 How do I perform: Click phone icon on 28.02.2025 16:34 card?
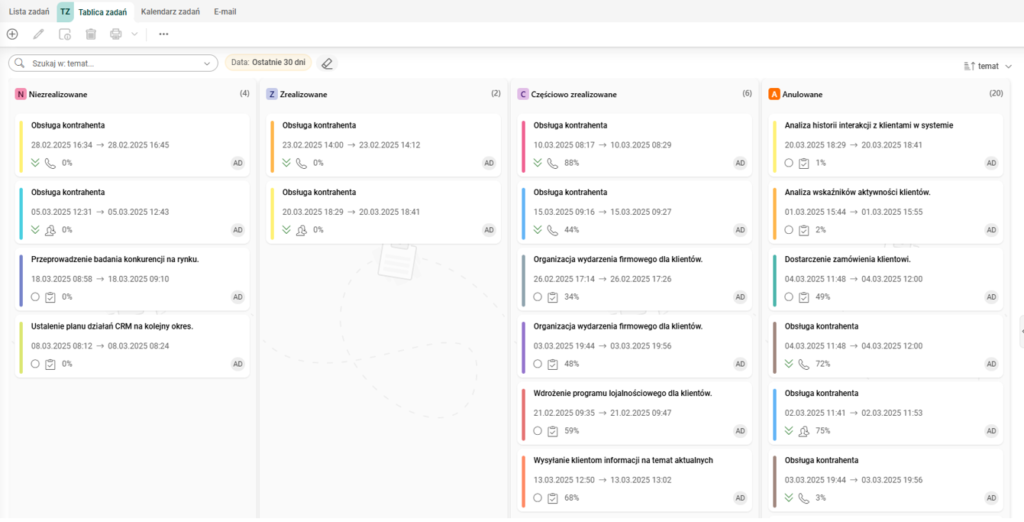click(50, 163)
